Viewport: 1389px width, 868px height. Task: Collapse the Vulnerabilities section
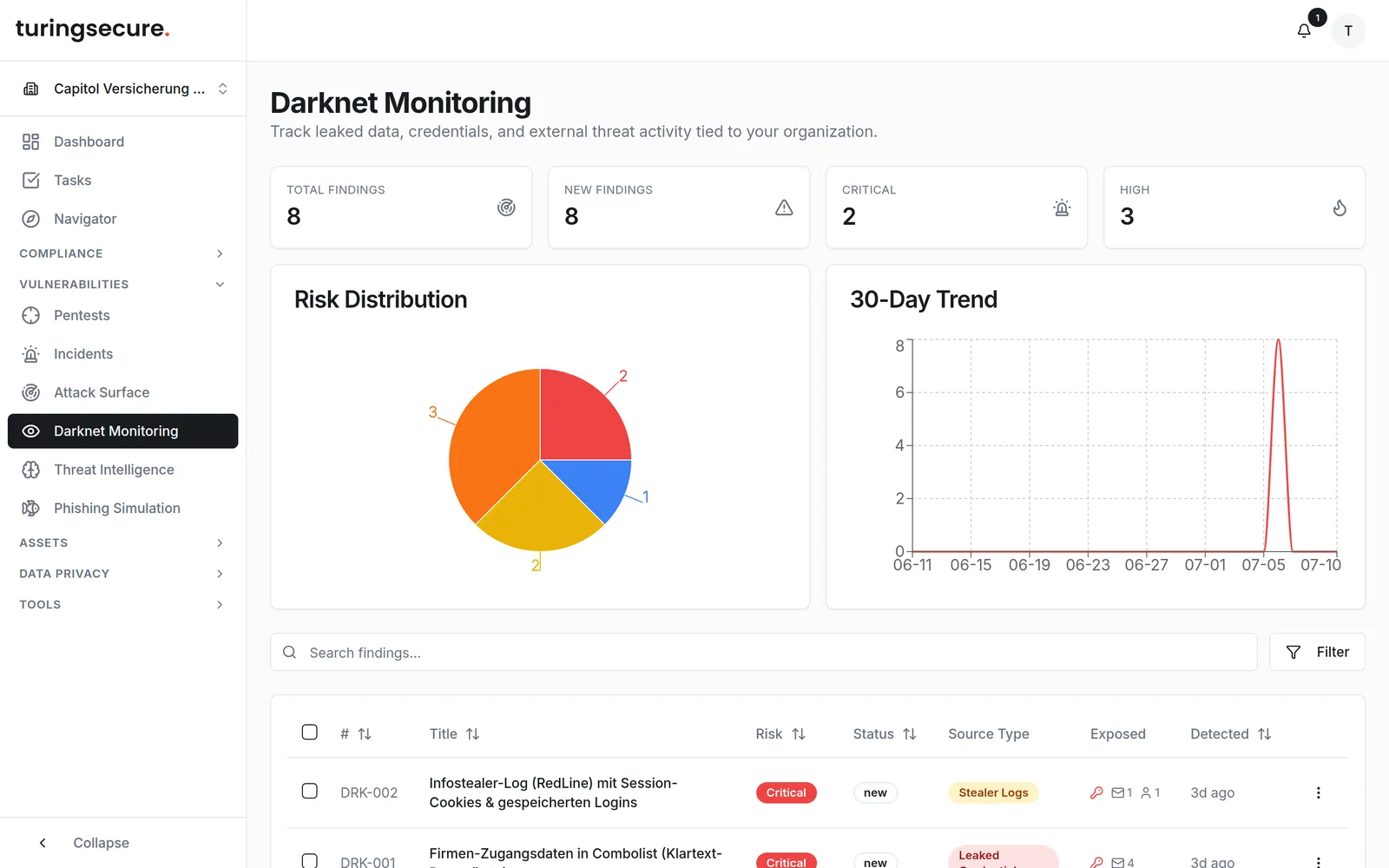coord(123,284)
